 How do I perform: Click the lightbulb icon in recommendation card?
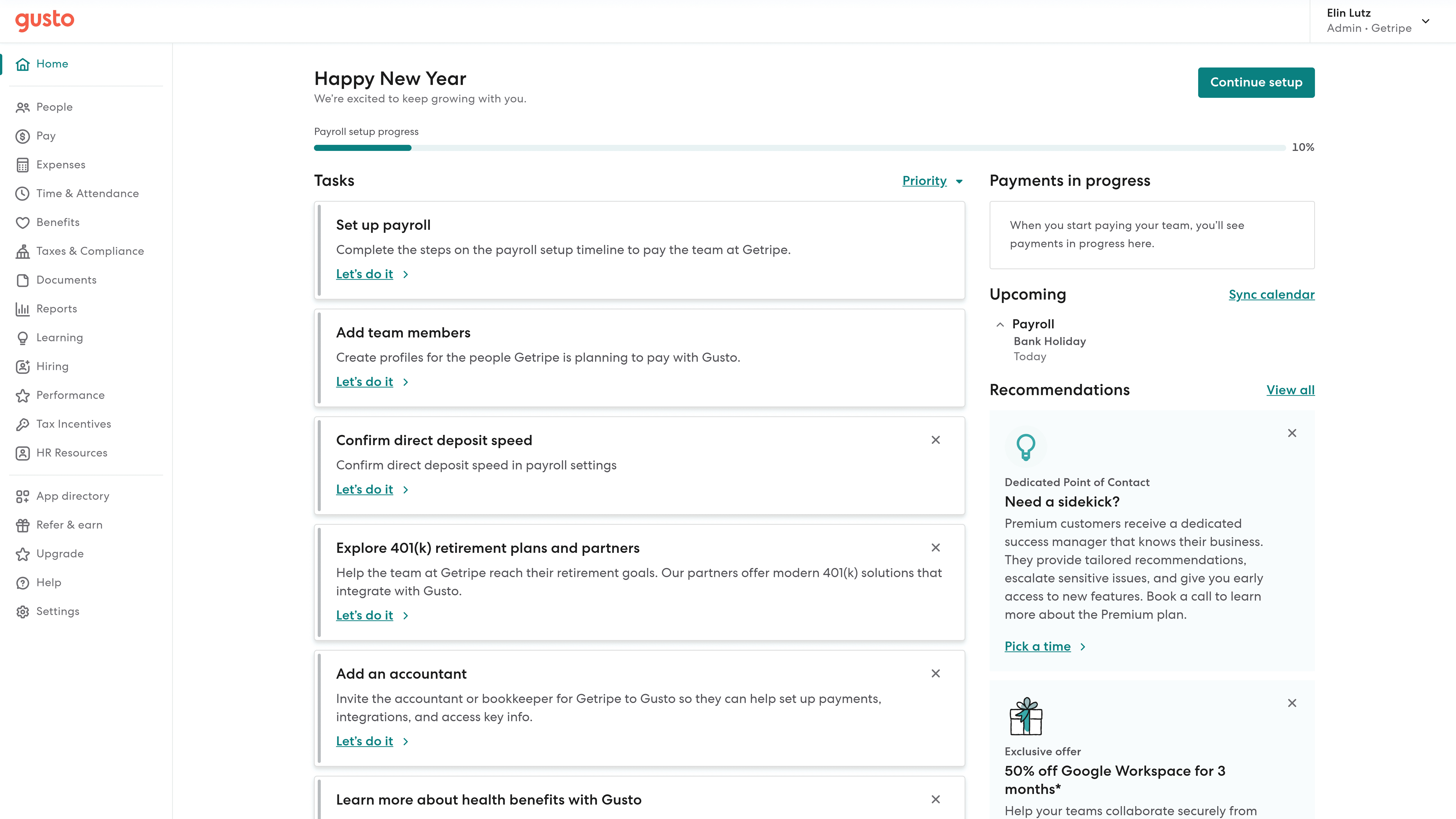(x=1026, y=447)
